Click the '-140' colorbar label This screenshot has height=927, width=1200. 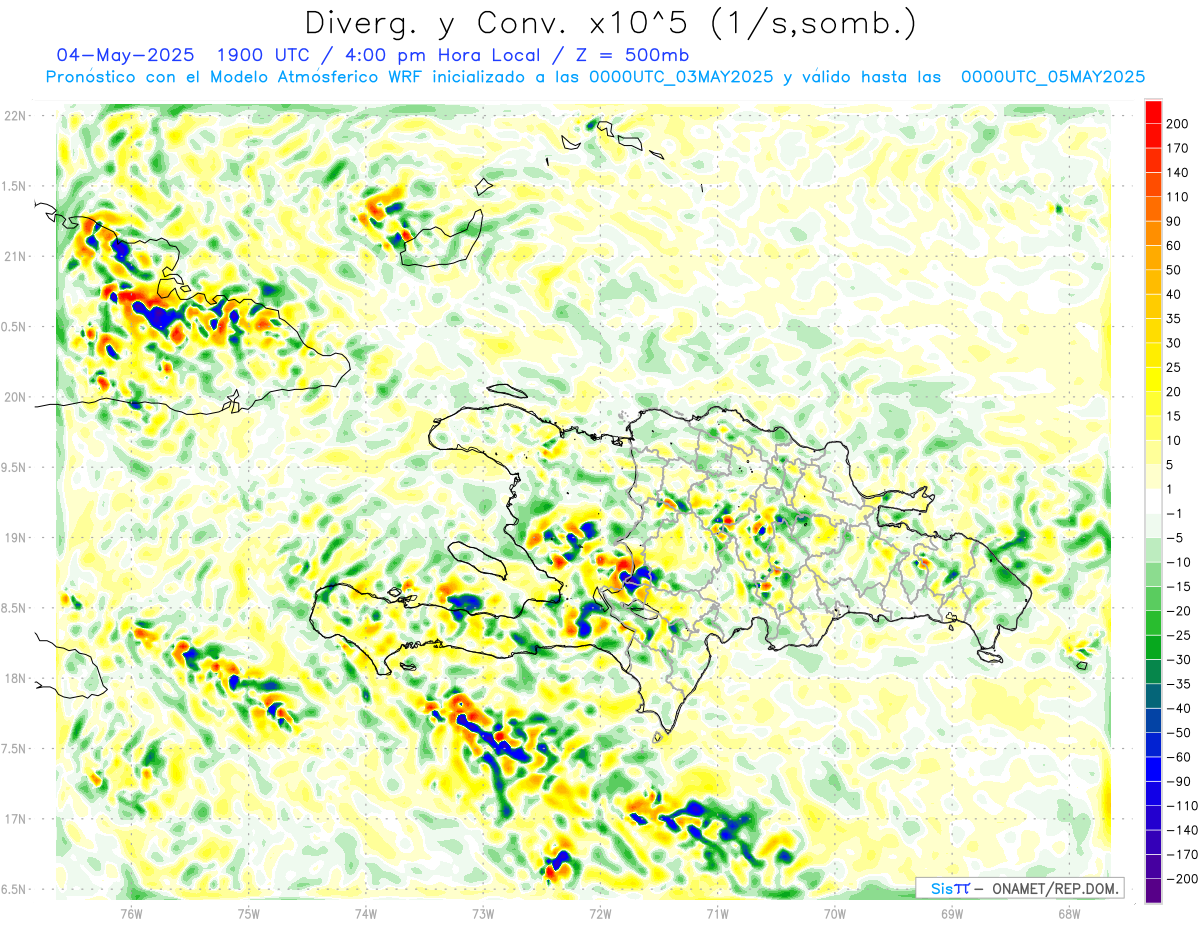[x=1183, y=831]
